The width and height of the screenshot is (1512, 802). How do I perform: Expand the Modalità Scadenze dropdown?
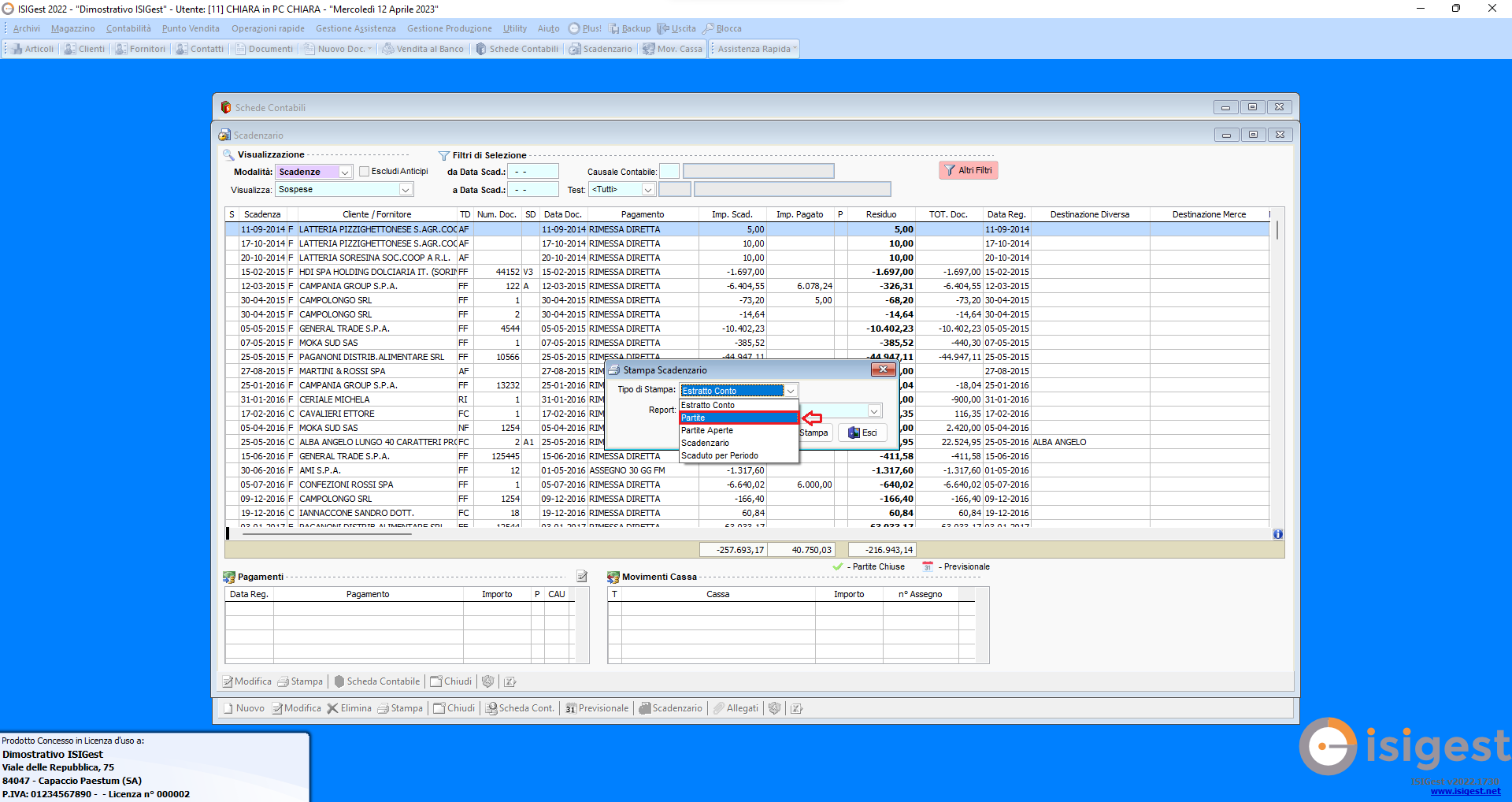coord(344,172)
